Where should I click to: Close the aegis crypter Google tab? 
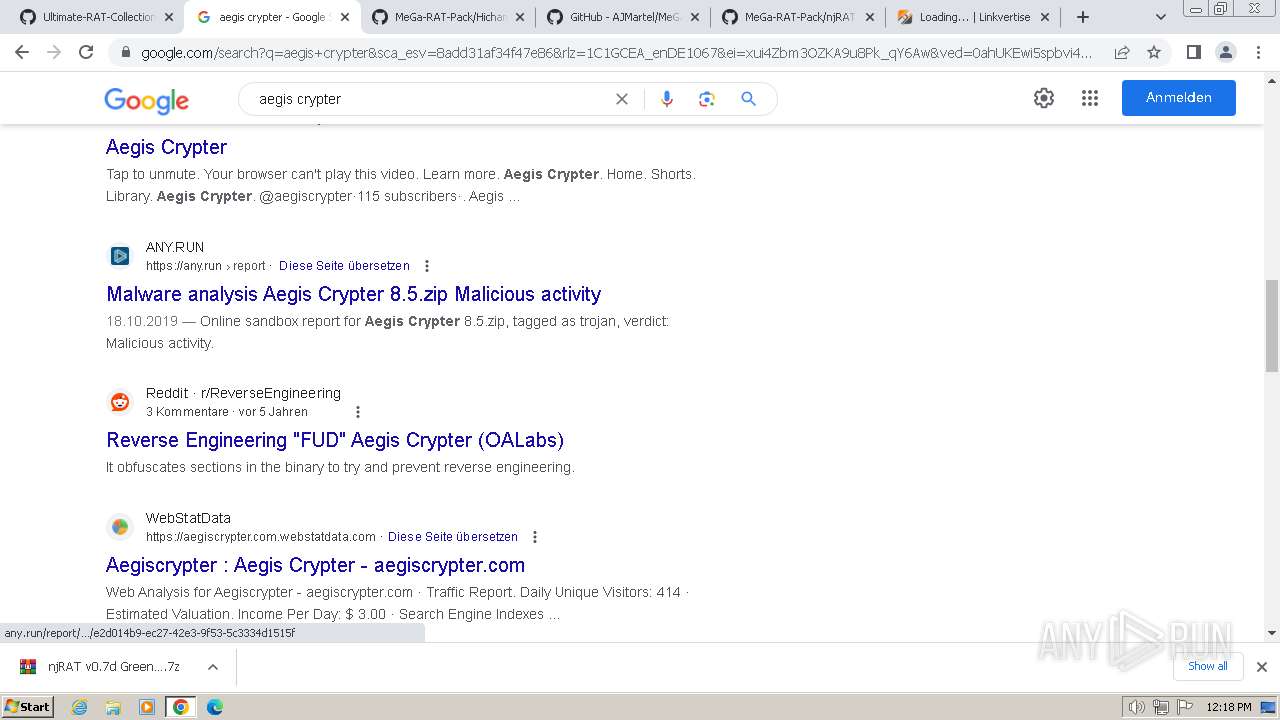tap(345, 17)
